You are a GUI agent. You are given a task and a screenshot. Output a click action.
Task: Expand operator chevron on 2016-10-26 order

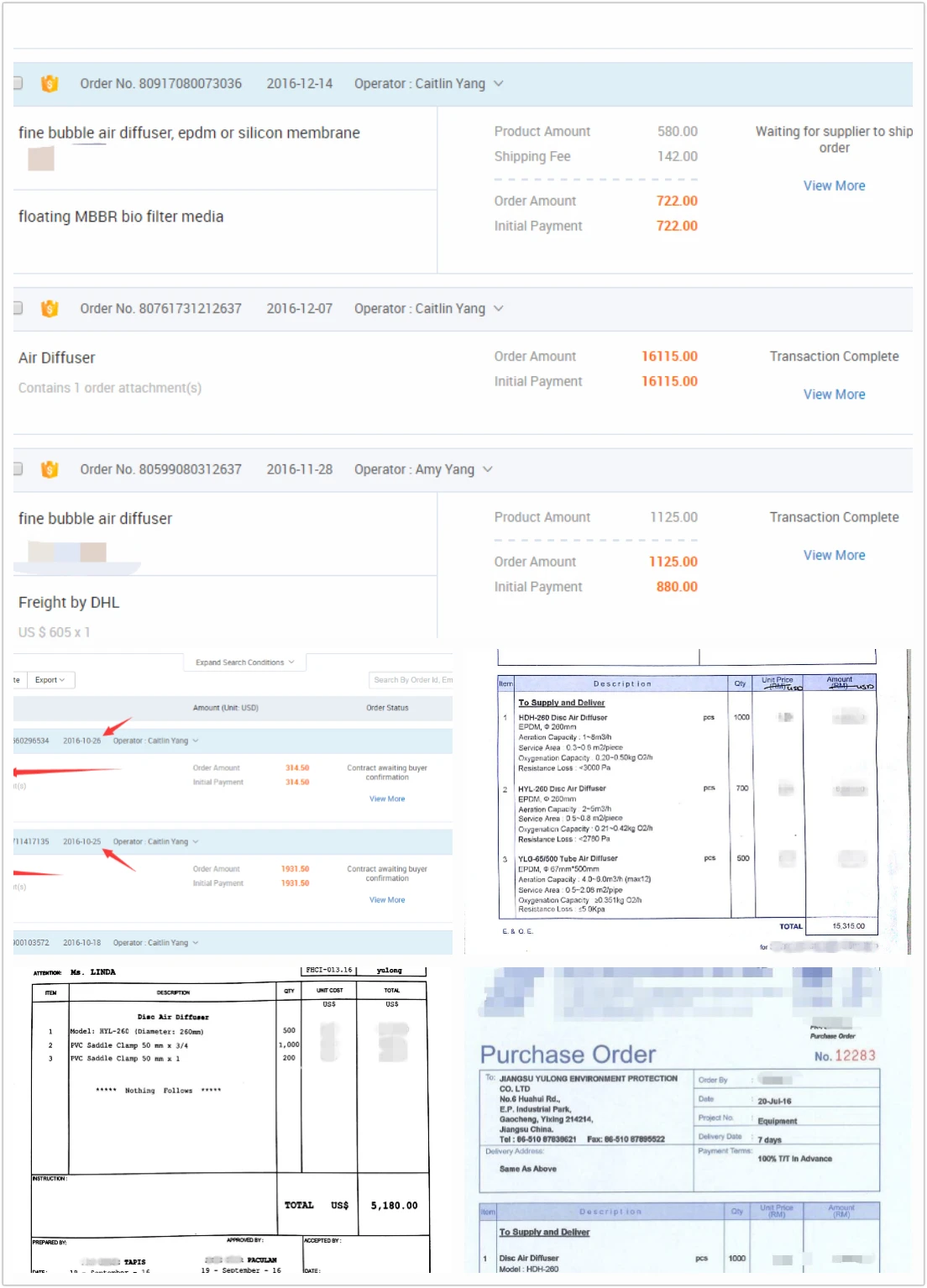click(x=196, y=741)
